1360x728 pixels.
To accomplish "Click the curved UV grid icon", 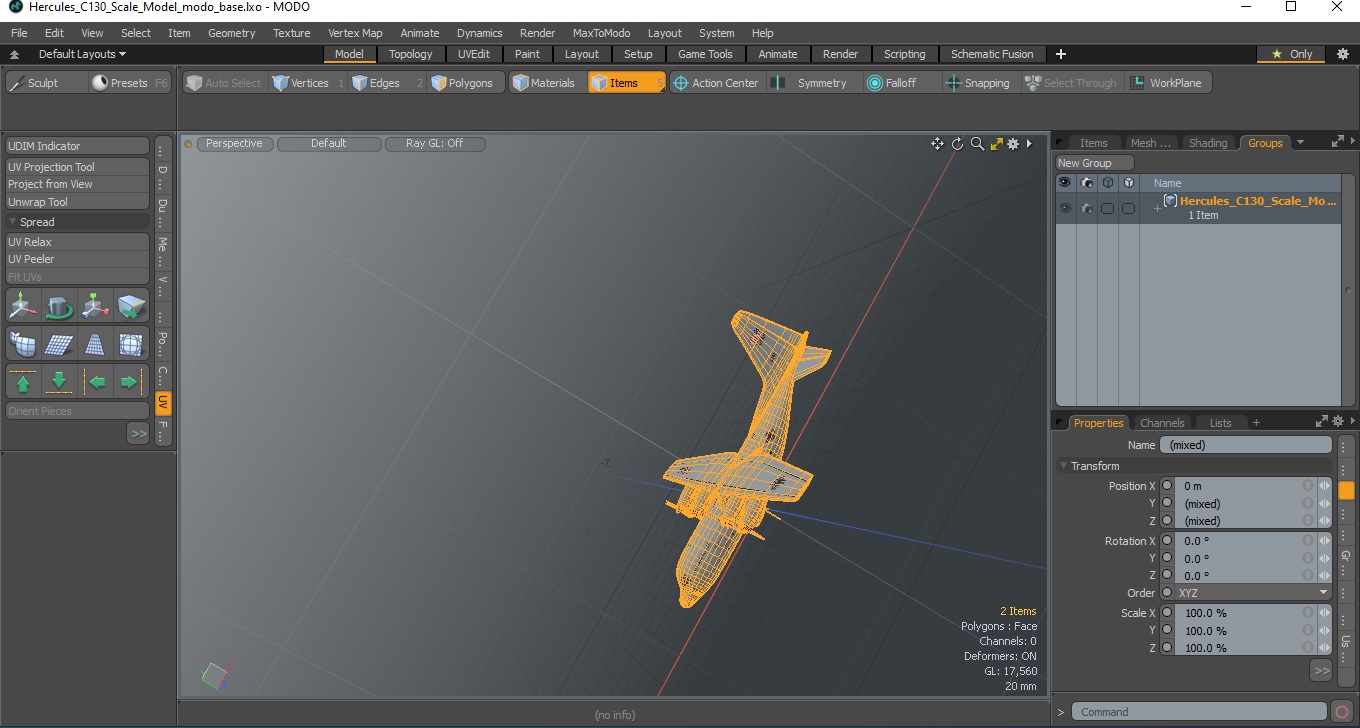I will point(23,344).
